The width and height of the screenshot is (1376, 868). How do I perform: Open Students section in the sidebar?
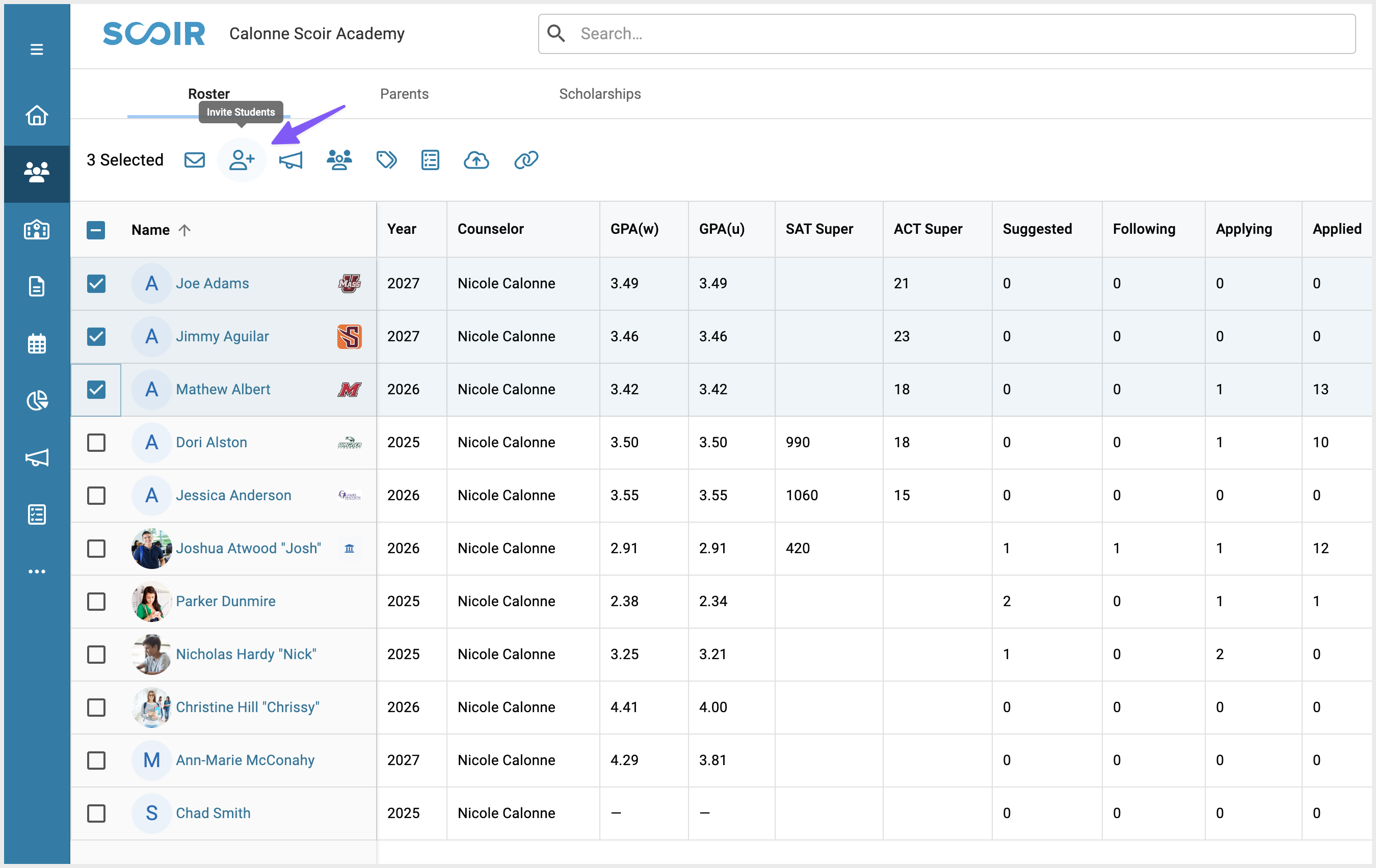coord(37,172)
